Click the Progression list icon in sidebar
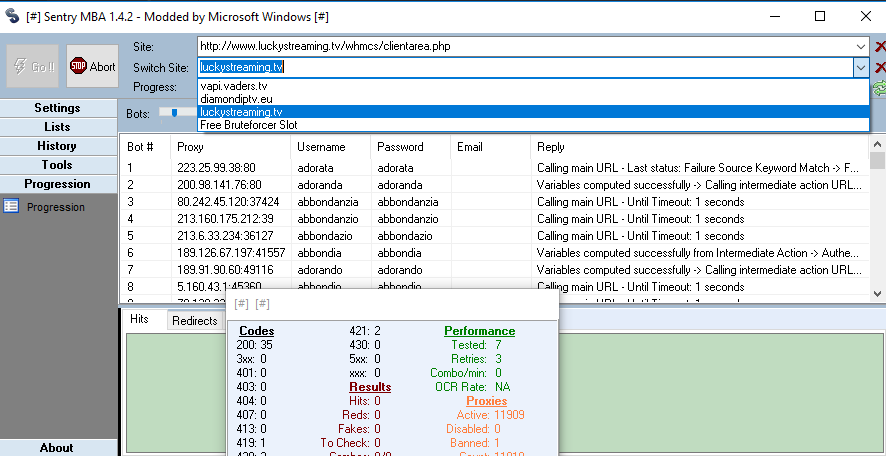886x456 pixels. 11,207
